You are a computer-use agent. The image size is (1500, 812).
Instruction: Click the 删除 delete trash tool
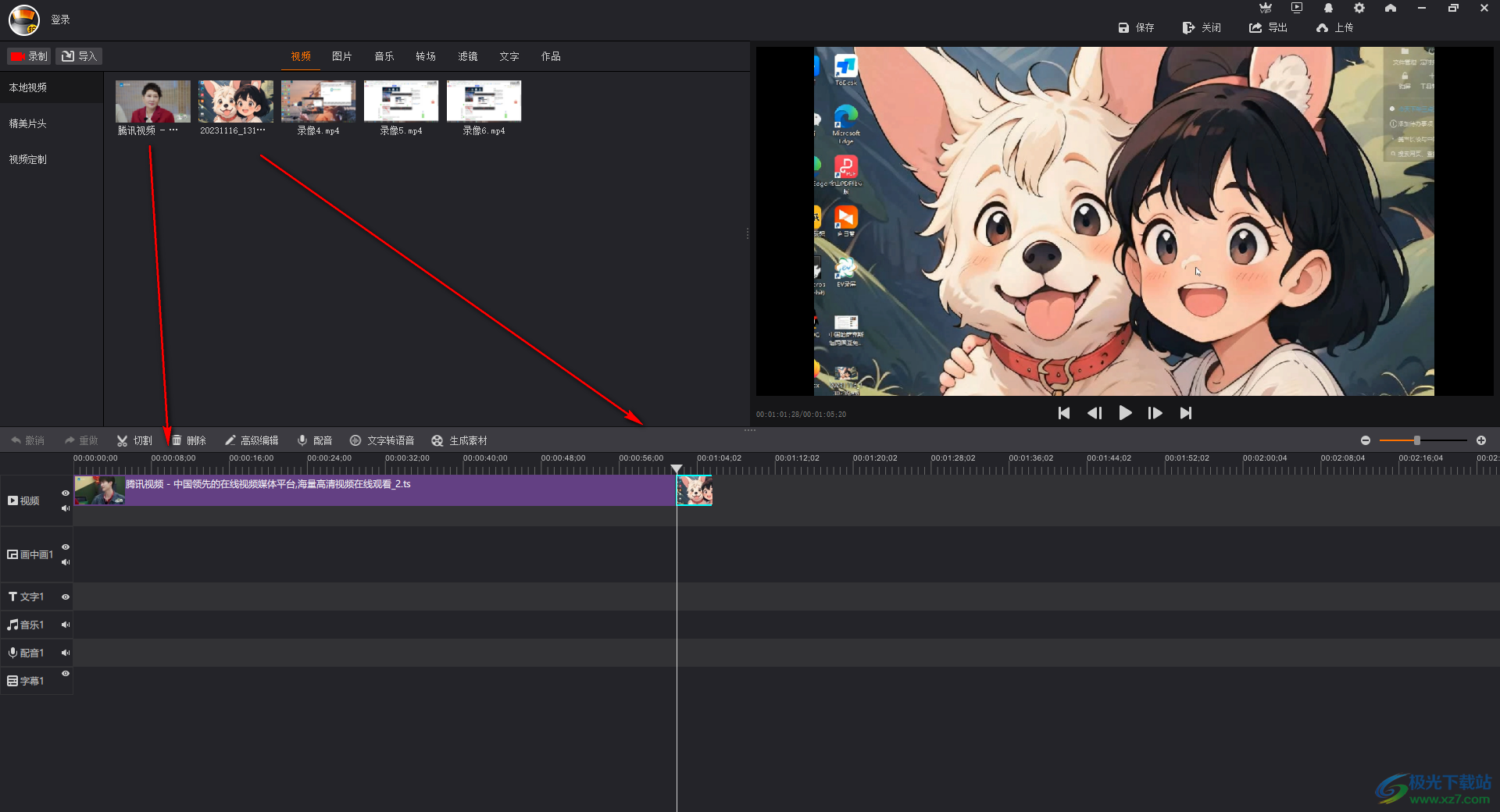(188, 440)
